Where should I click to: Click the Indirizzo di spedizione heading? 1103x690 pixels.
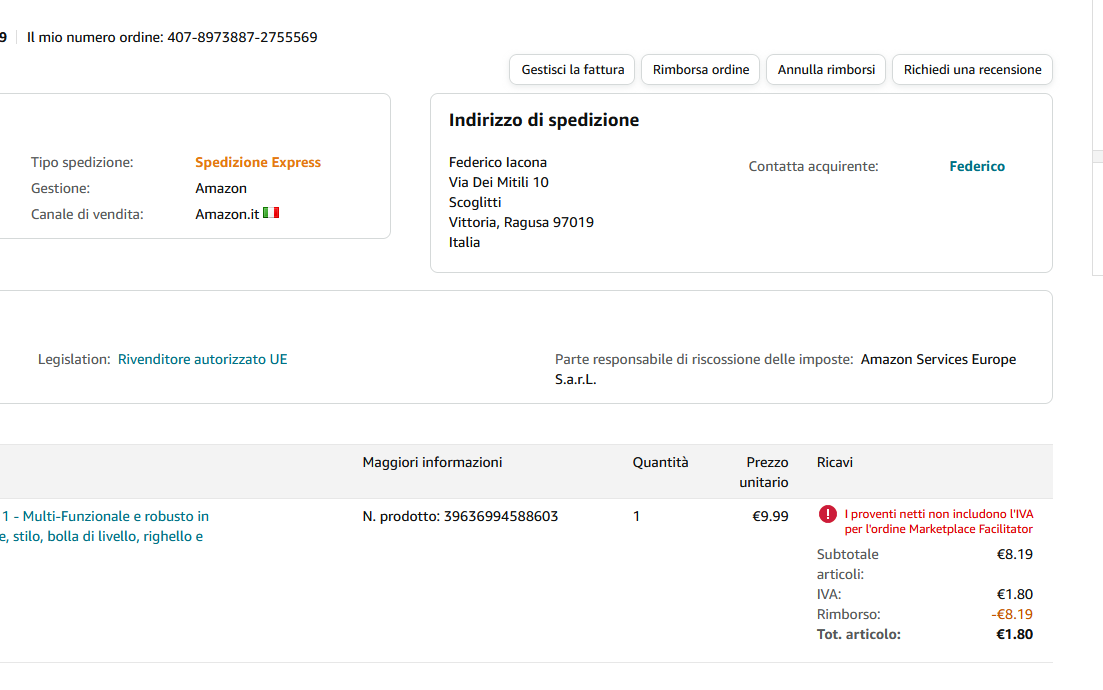coord(544,121)
